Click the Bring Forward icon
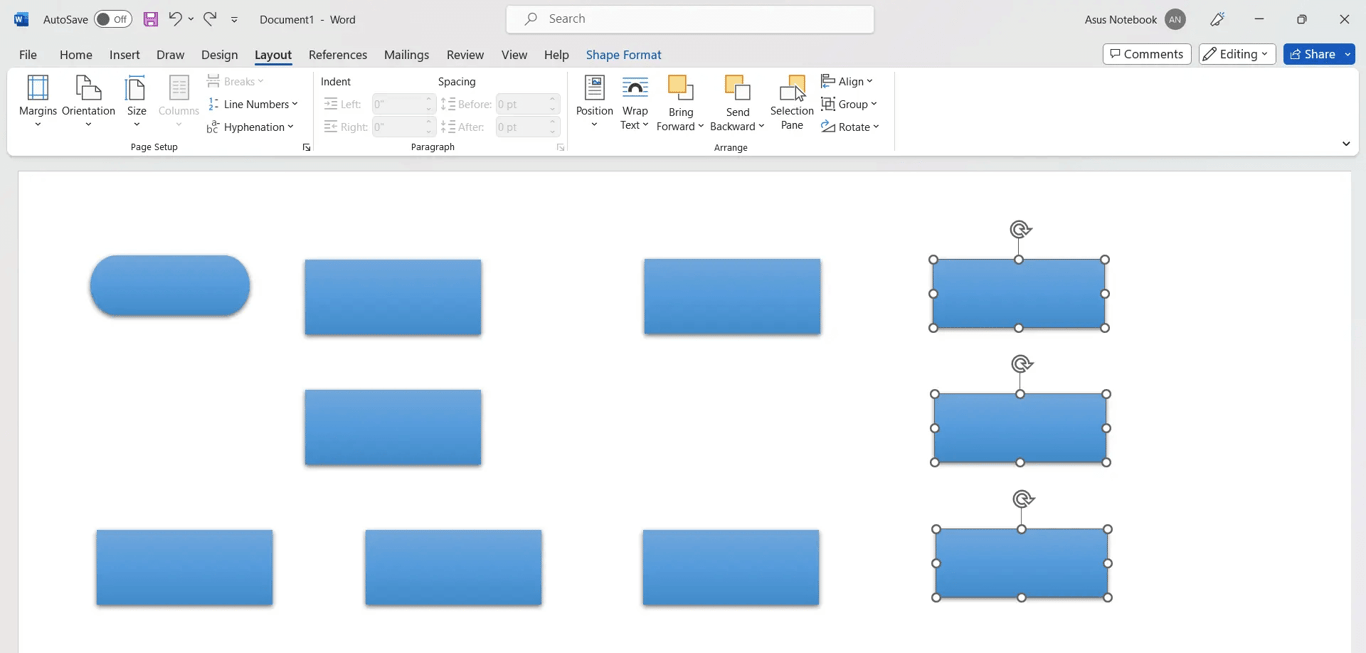The image size is (1366, 653). point(681,89)
